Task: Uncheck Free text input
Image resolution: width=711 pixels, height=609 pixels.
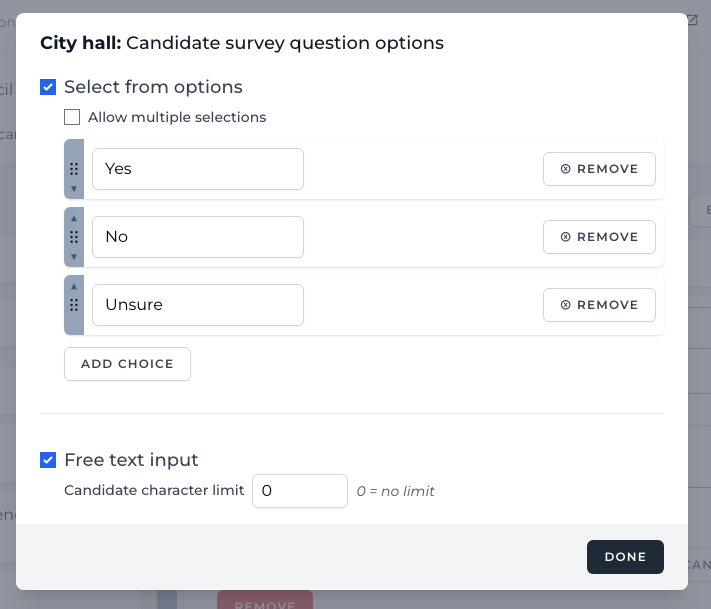Action: coord(48,460)
